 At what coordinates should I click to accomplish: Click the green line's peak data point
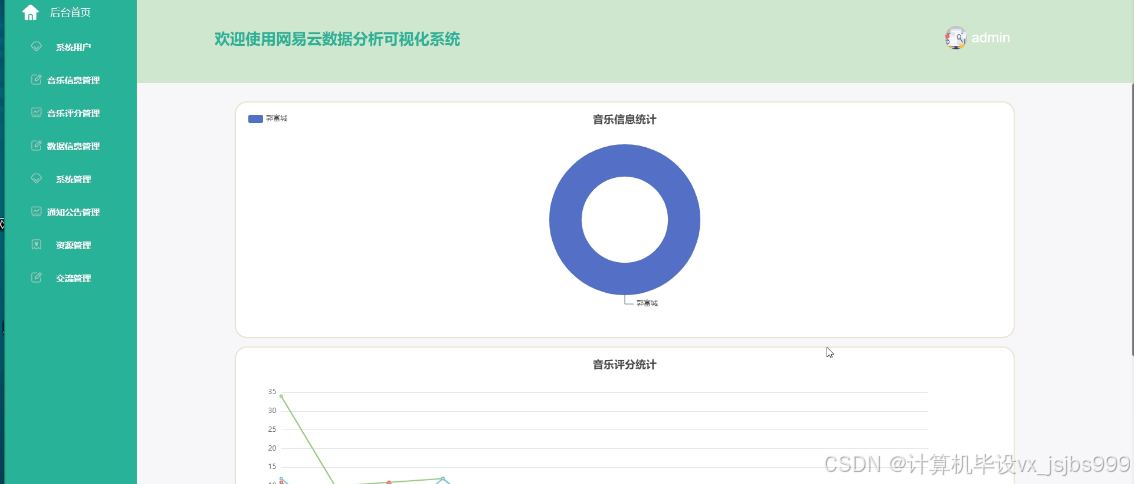coord(281,396)
